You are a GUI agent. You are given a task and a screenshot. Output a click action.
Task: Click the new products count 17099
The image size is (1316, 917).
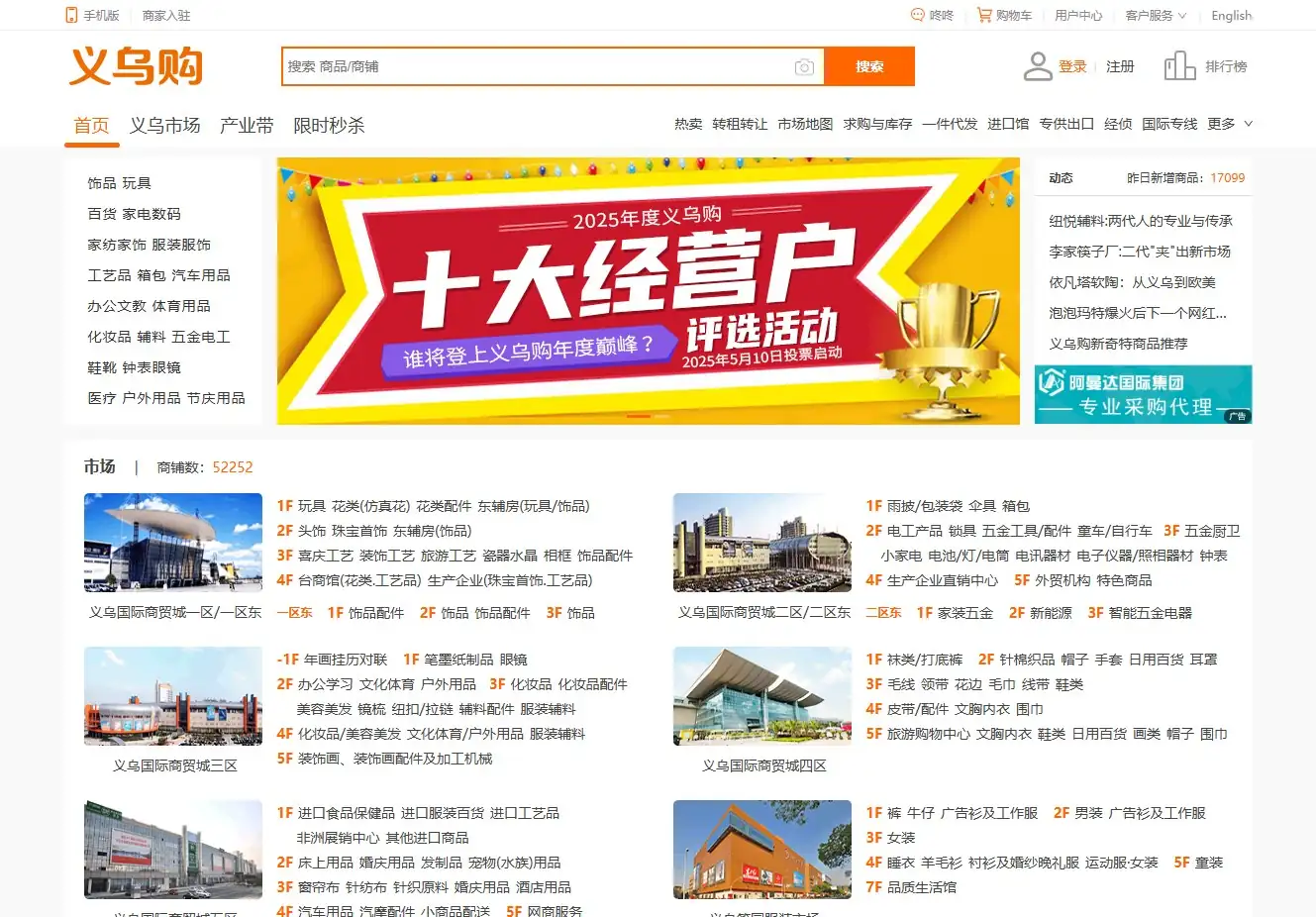[1227, 178]
